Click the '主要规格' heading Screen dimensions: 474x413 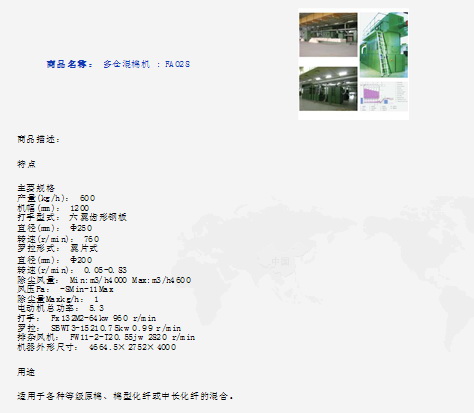coord(36,188)
